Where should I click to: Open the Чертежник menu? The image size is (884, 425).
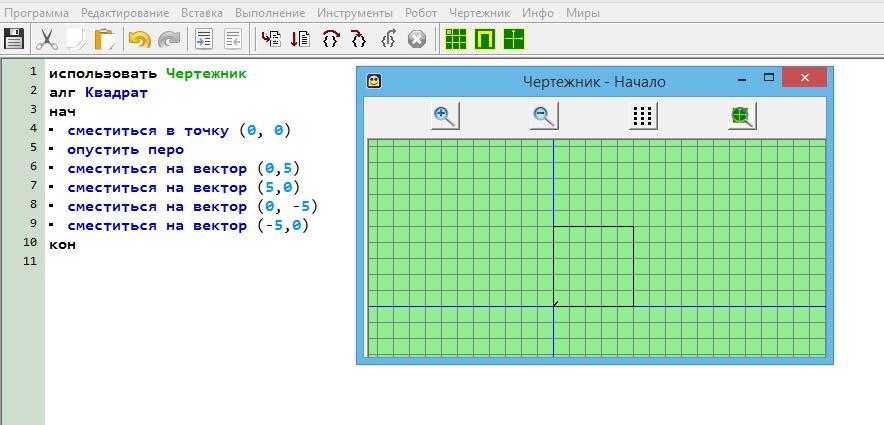(480, 12)
